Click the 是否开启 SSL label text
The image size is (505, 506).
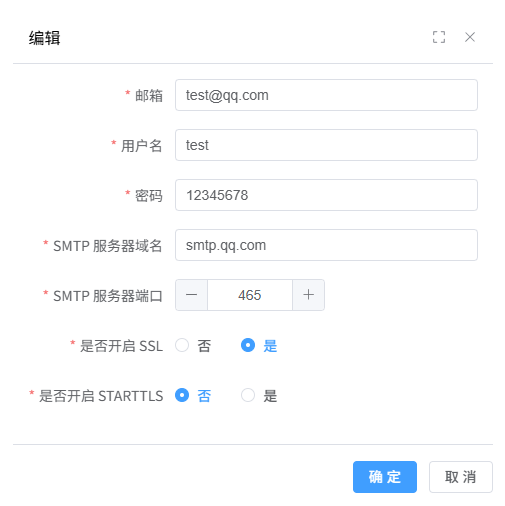[121, 346]
